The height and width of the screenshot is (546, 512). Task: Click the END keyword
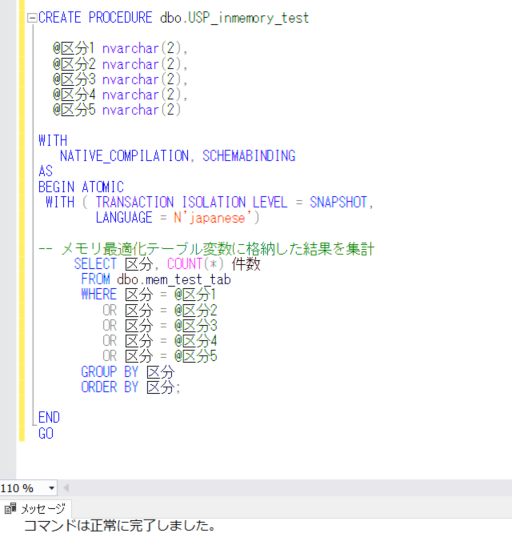49,418
